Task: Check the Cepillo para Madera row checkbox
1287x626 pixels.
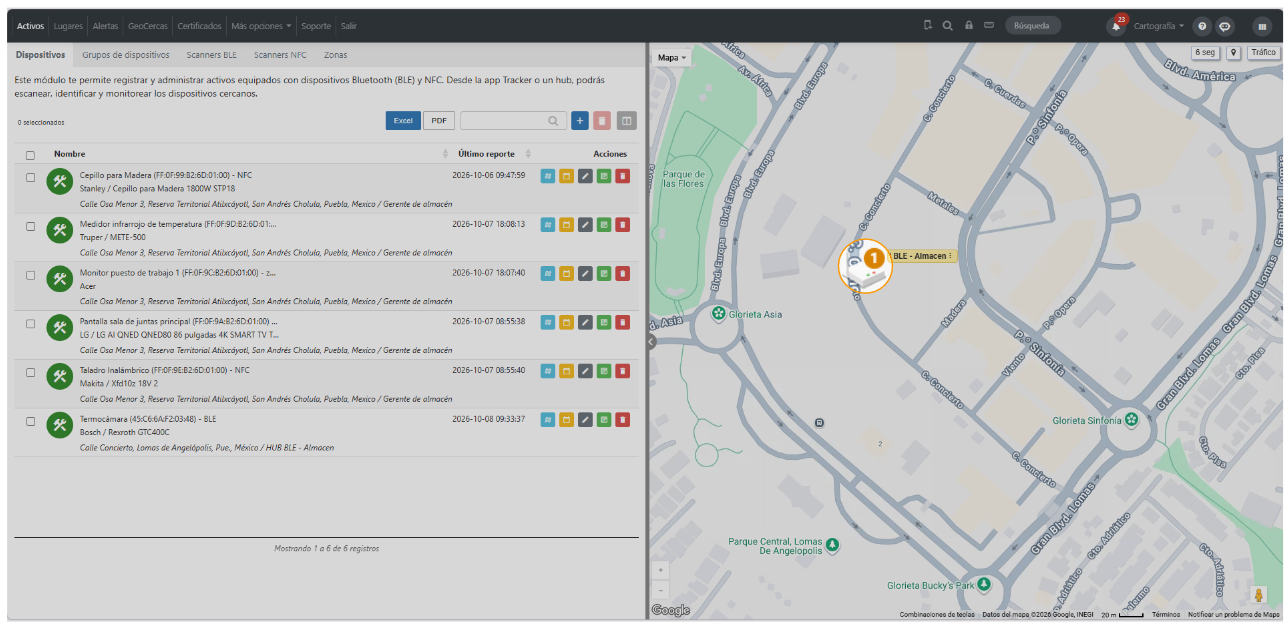Action: pyautogui.click(x=30, y=177)
